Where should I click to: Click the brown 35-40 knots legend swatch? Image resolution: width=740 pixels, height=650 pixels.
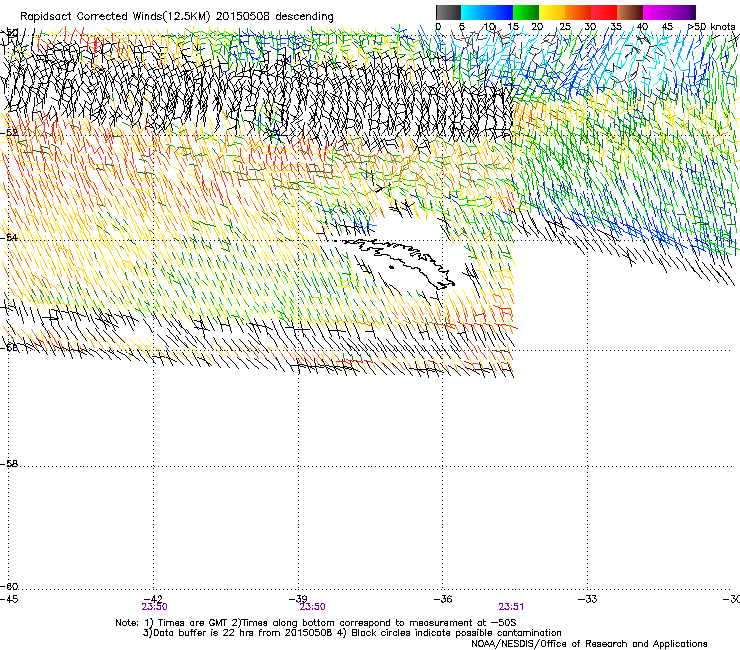pyautogui.click(x=630, y=12)
